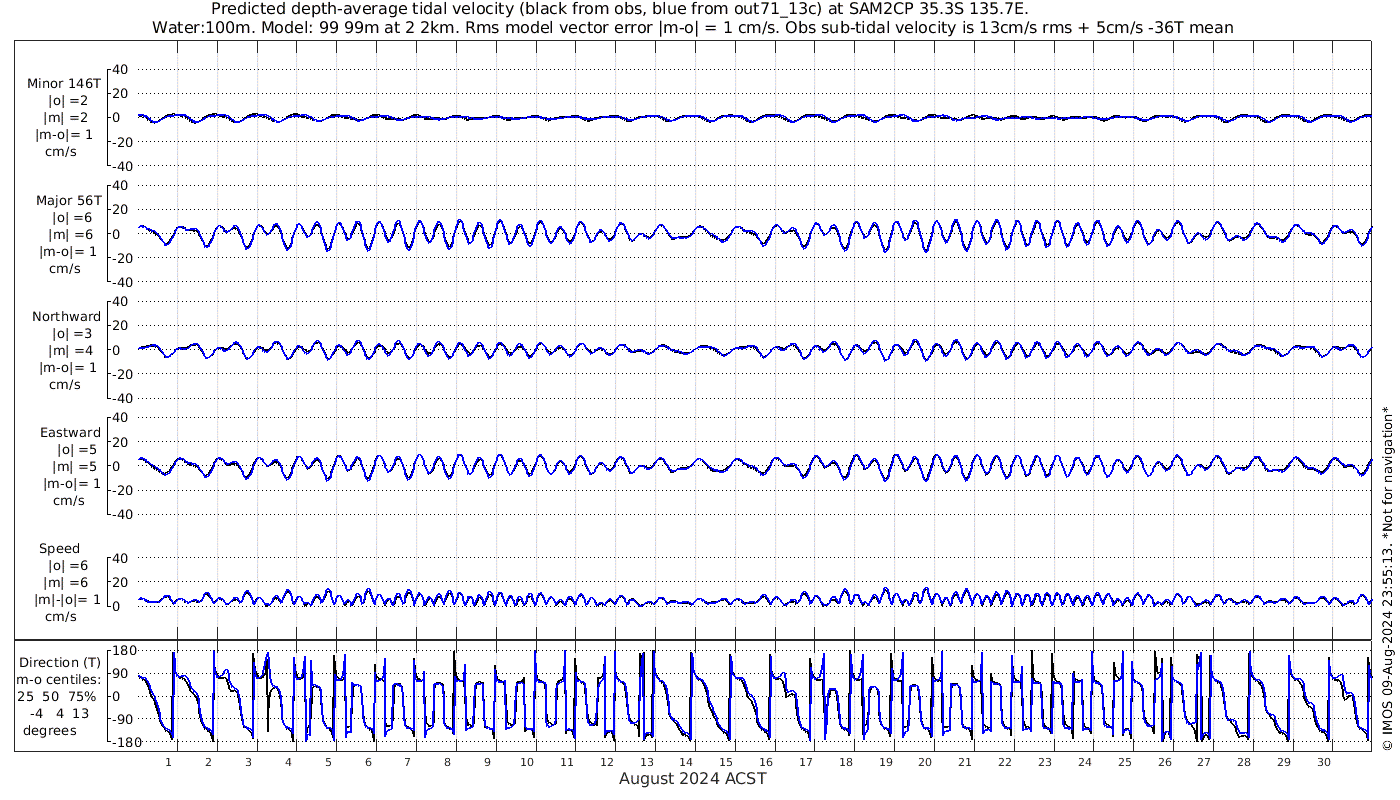
Task: Click the '40' tick of the Speed axis
Action: click(x=121, y=558)
